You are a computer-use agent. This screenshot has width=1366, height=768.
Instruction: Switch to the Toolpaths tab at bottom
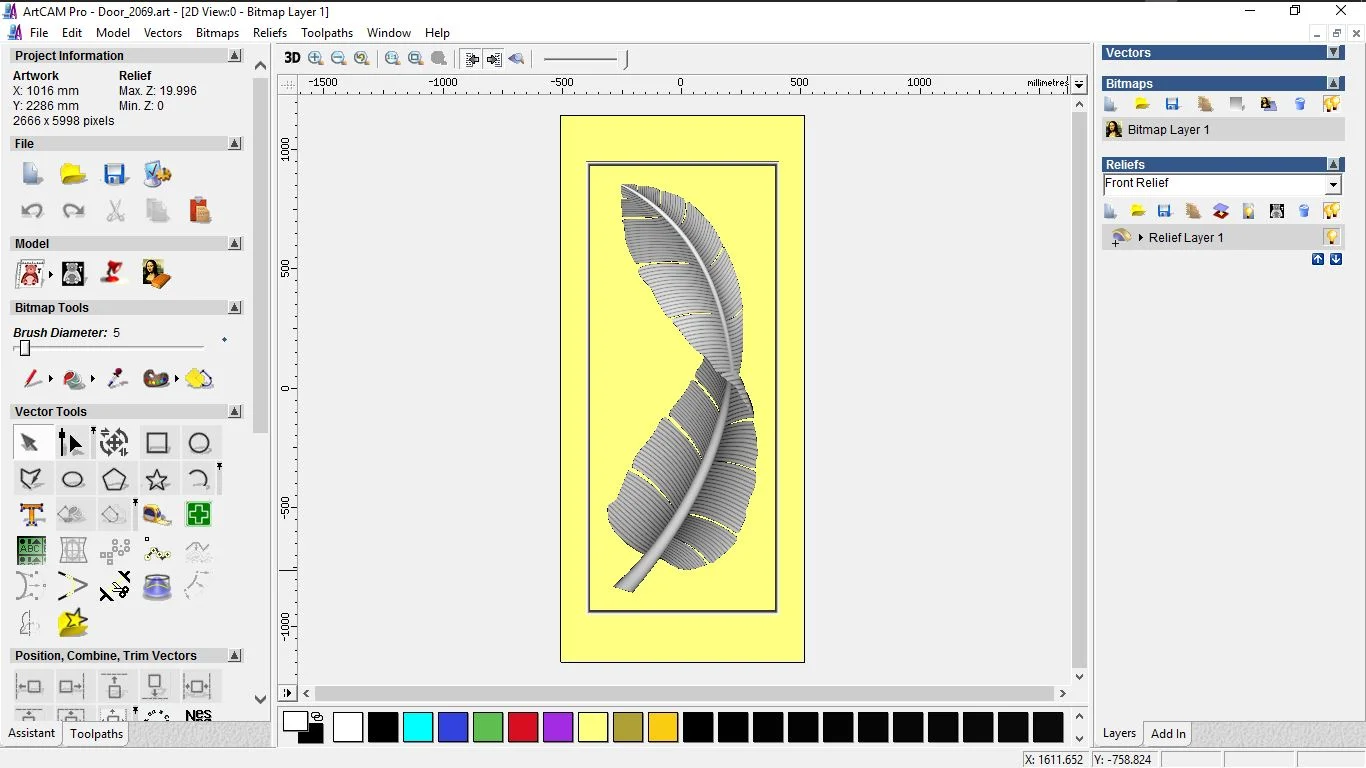96,734
